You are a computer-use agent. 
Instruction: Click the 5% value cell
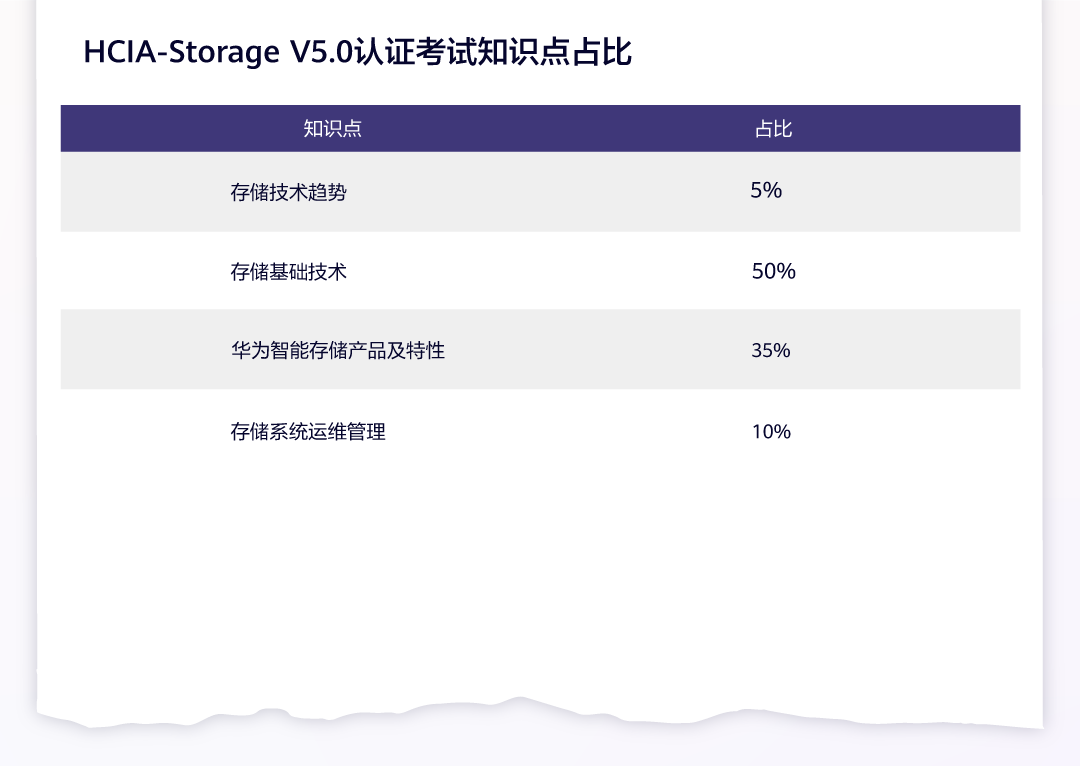766,190
